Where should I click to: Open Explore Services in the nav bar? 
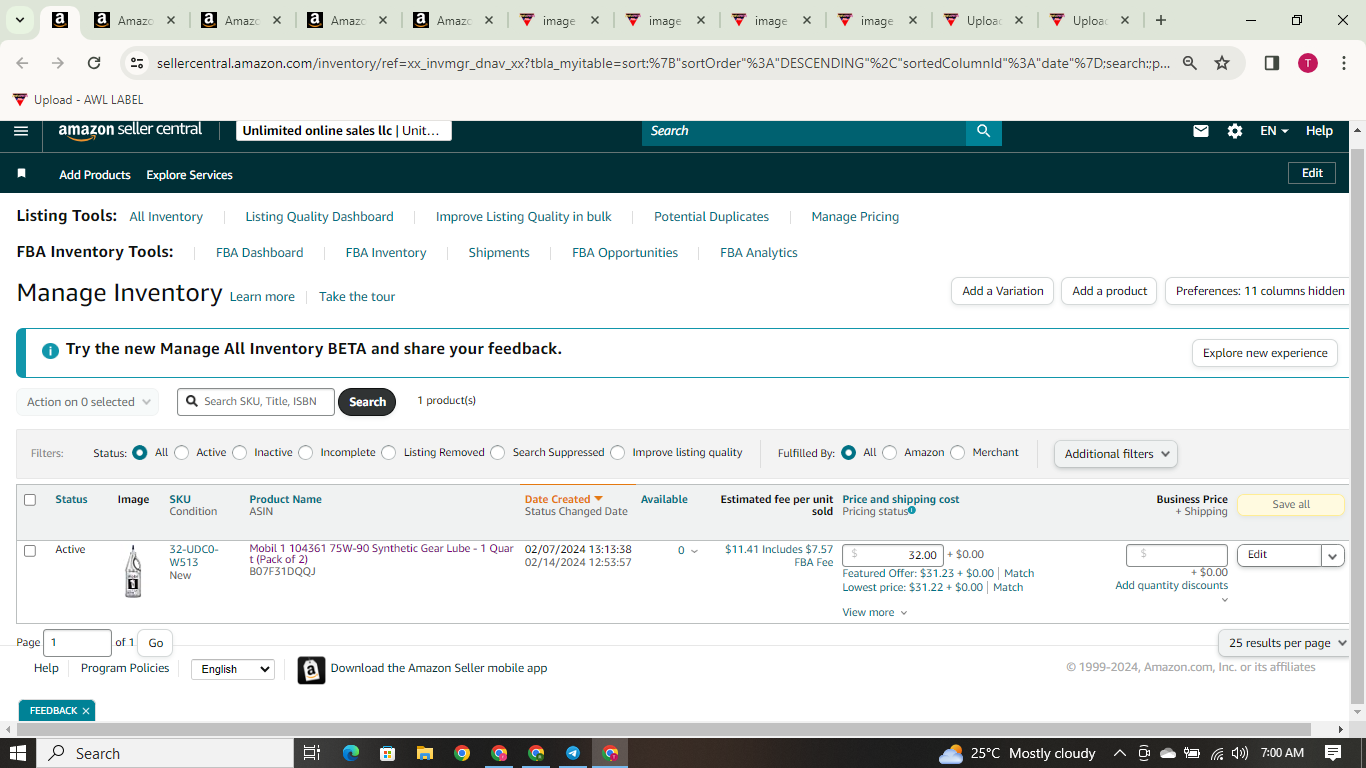click(x=189, y=175)
